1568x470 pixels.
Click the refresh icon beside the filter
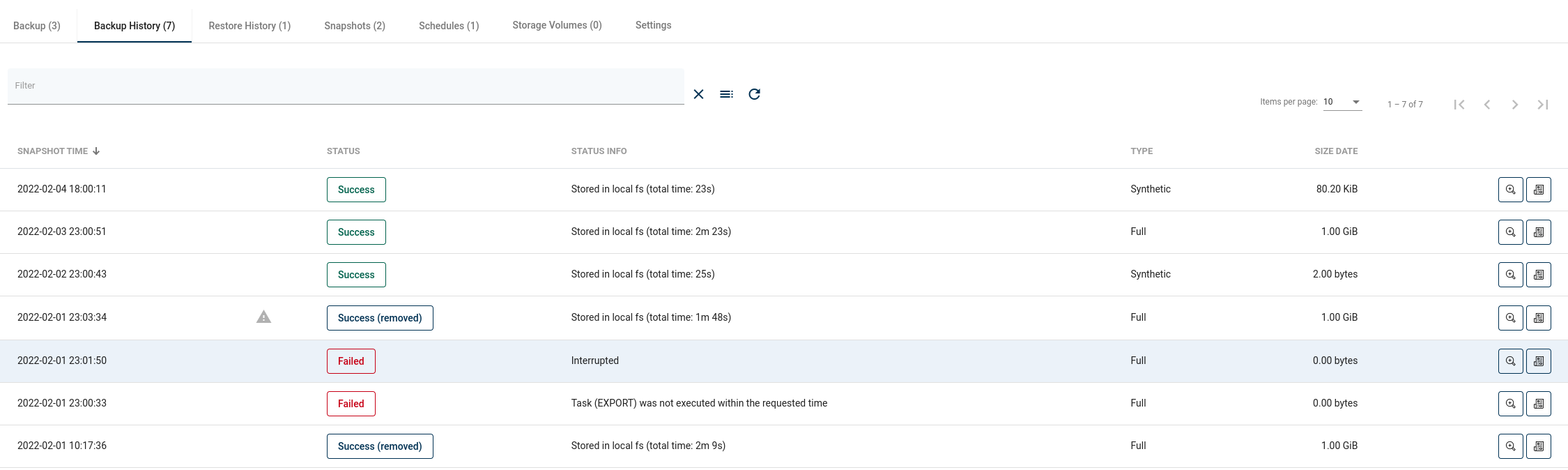pos(754,94)
